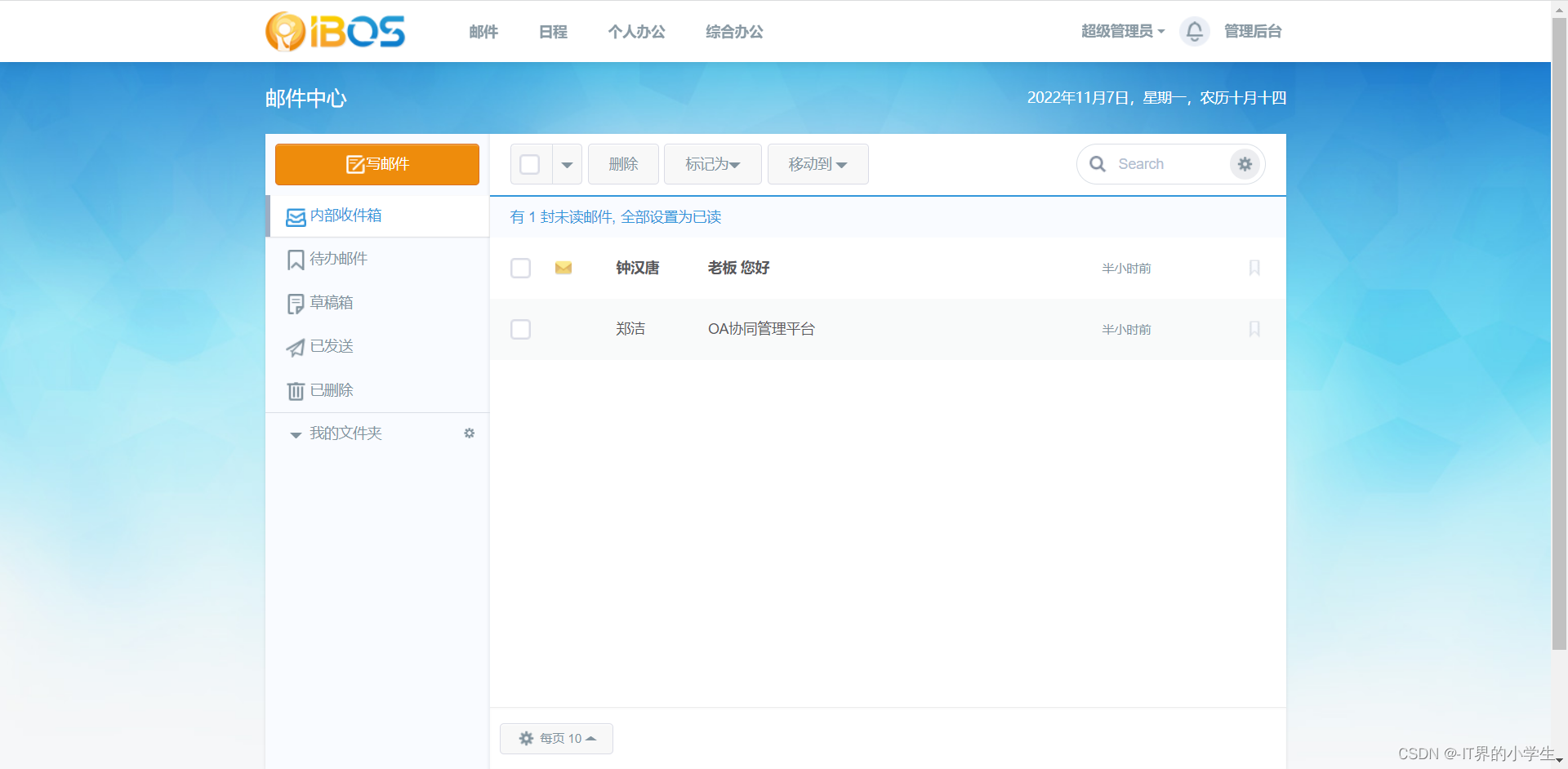Open the 我的文件夹 settings gear

point(469,433)
